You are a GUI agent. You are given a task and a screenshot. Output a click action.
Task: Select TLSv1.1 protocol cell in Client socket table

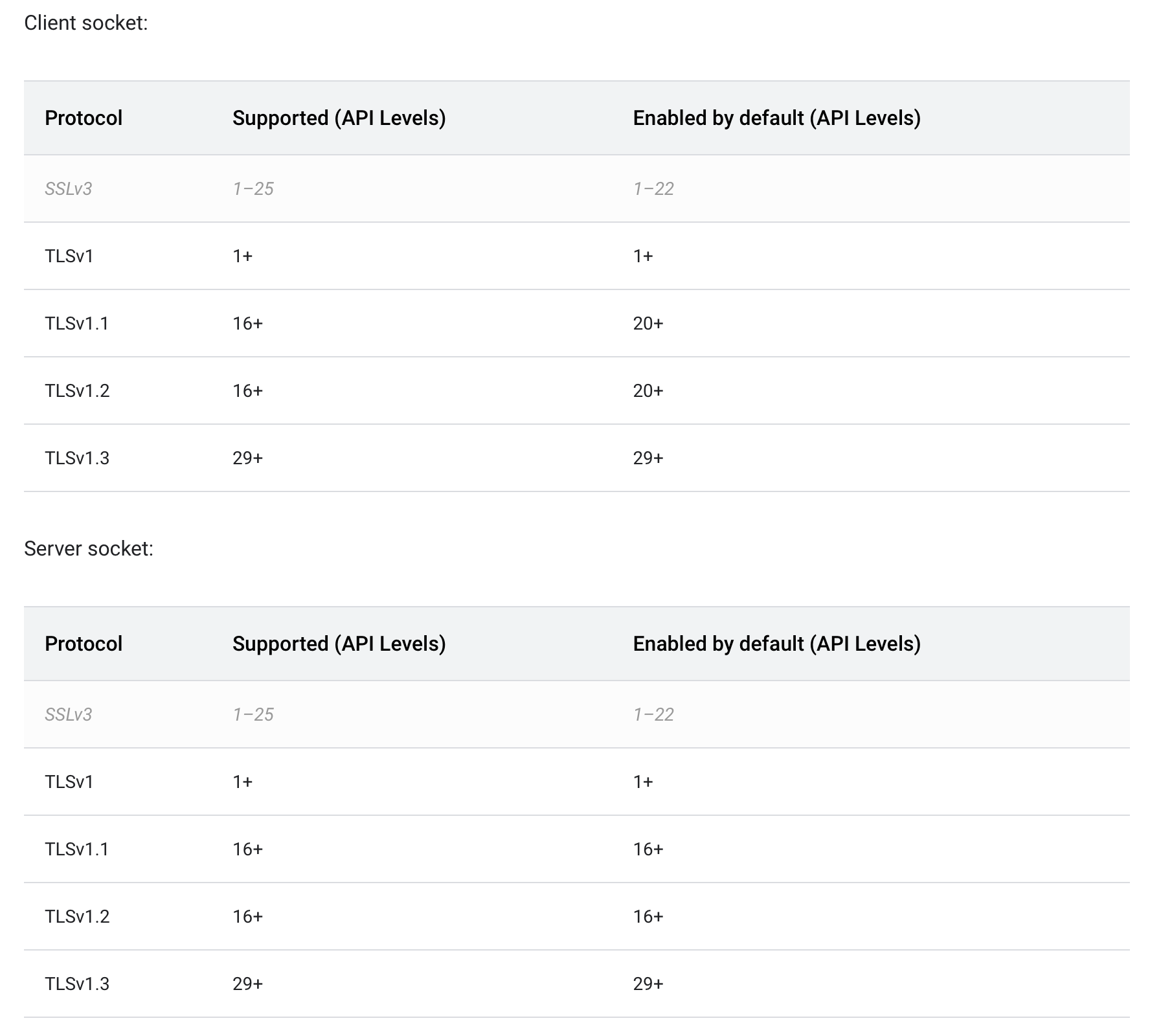[76, 324]
